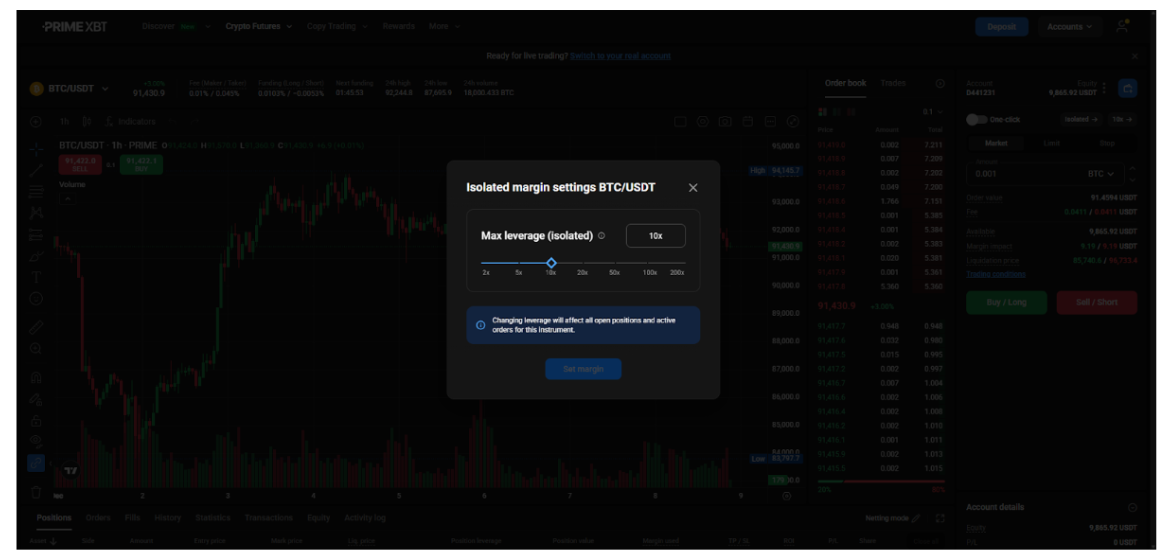1168x558 pixels.
Task: Click the Set margin button
Action: (x=583, y=369)
